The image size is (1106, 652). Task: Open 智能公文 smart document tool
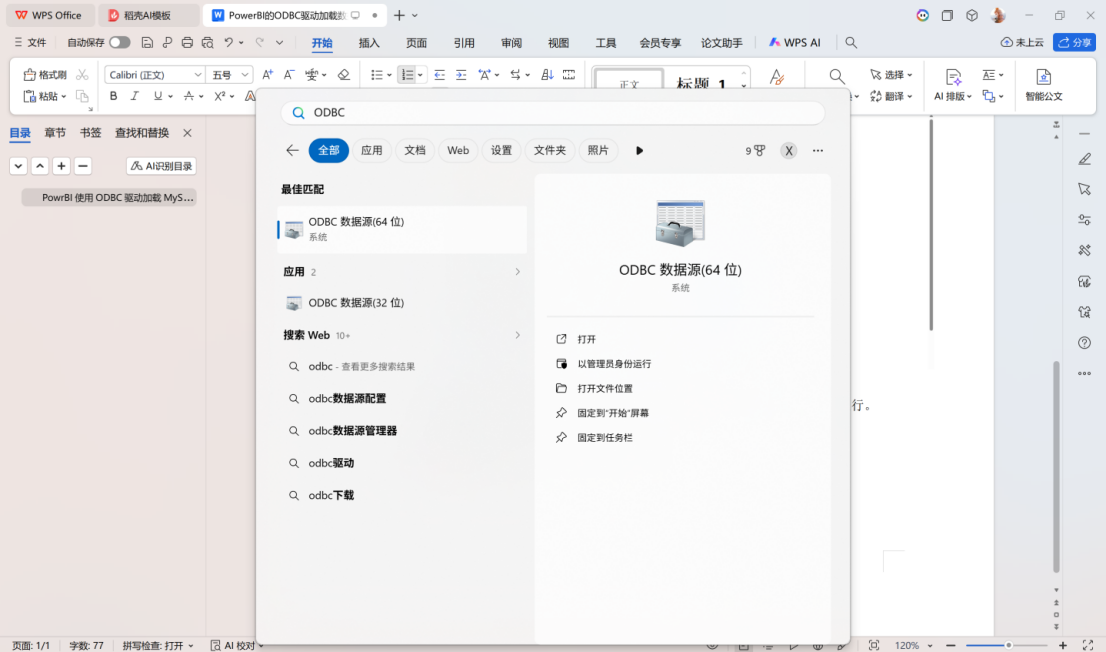(1044, 85)
